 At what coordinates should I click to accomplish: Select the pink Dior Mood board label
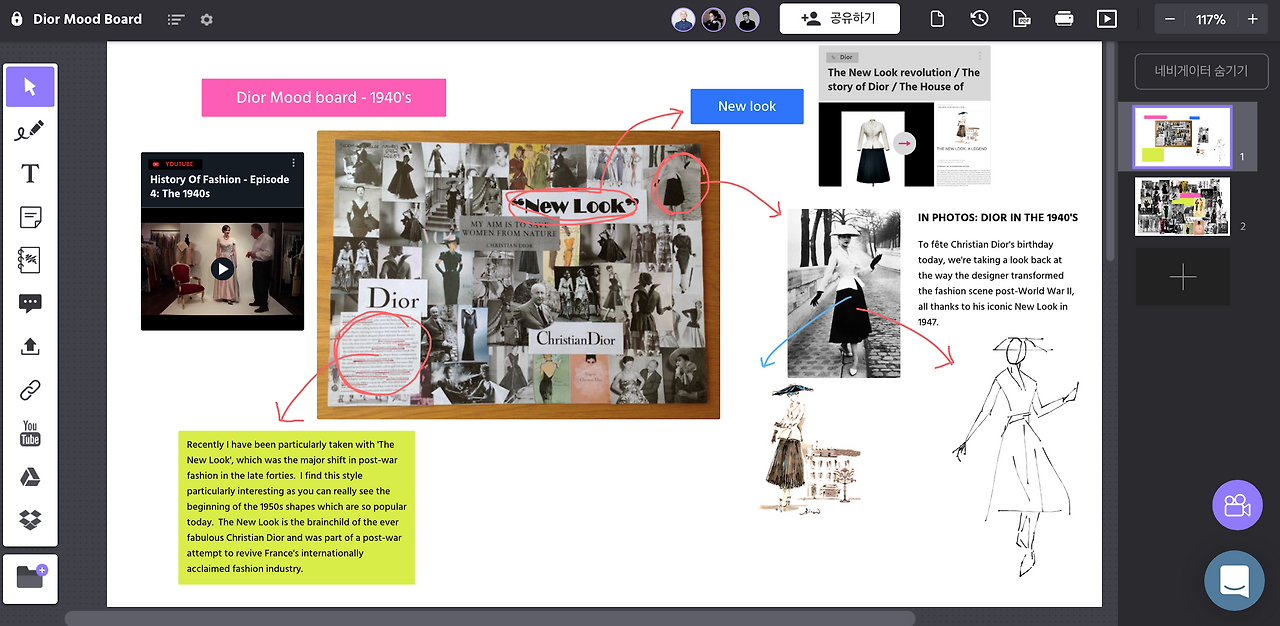click(x=324, y=98)
